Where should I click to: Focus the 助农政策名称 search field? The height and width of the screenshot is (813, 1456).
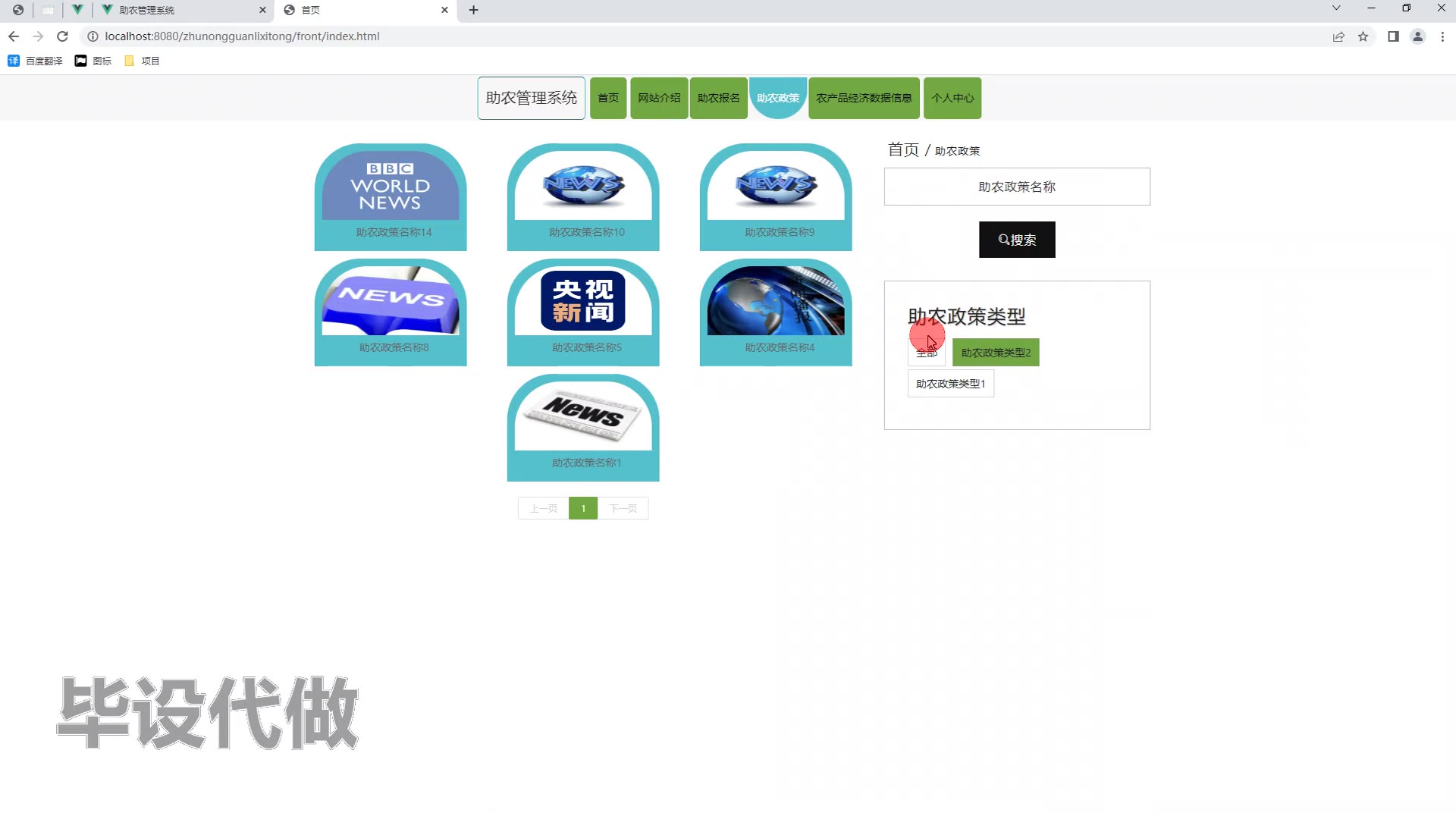tap(1017, 187)
